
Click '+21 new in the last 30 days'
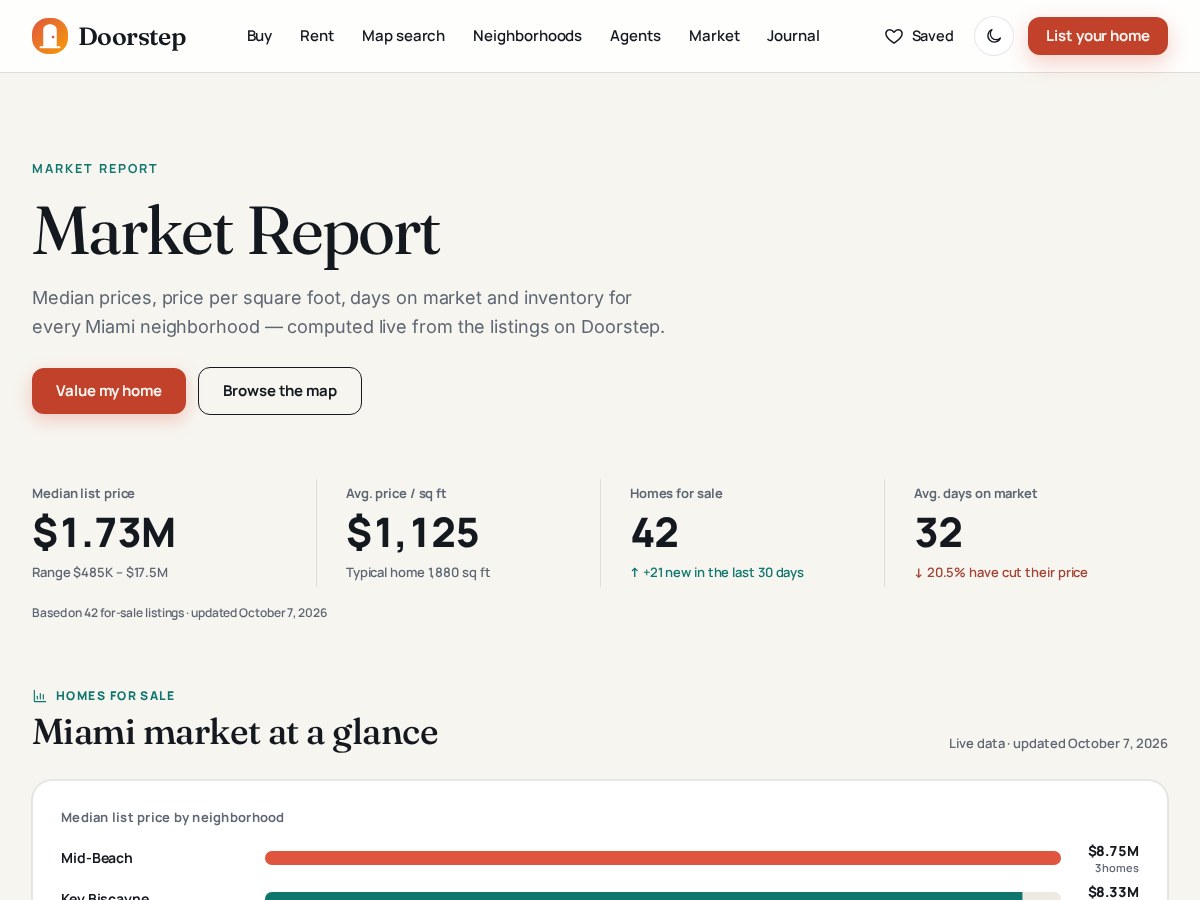click(717, 573)
